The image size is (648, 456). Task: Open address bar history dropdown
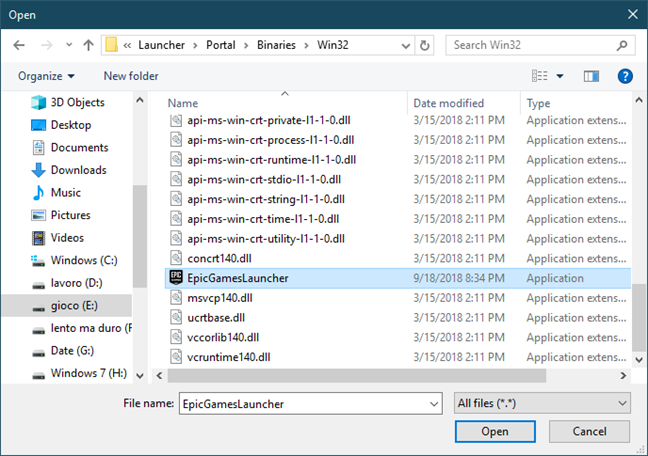(x=406, y=45)
